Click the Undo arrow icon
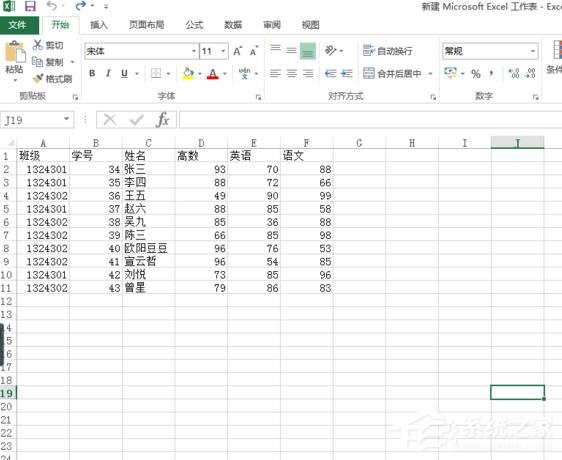 tap(52, 6)
